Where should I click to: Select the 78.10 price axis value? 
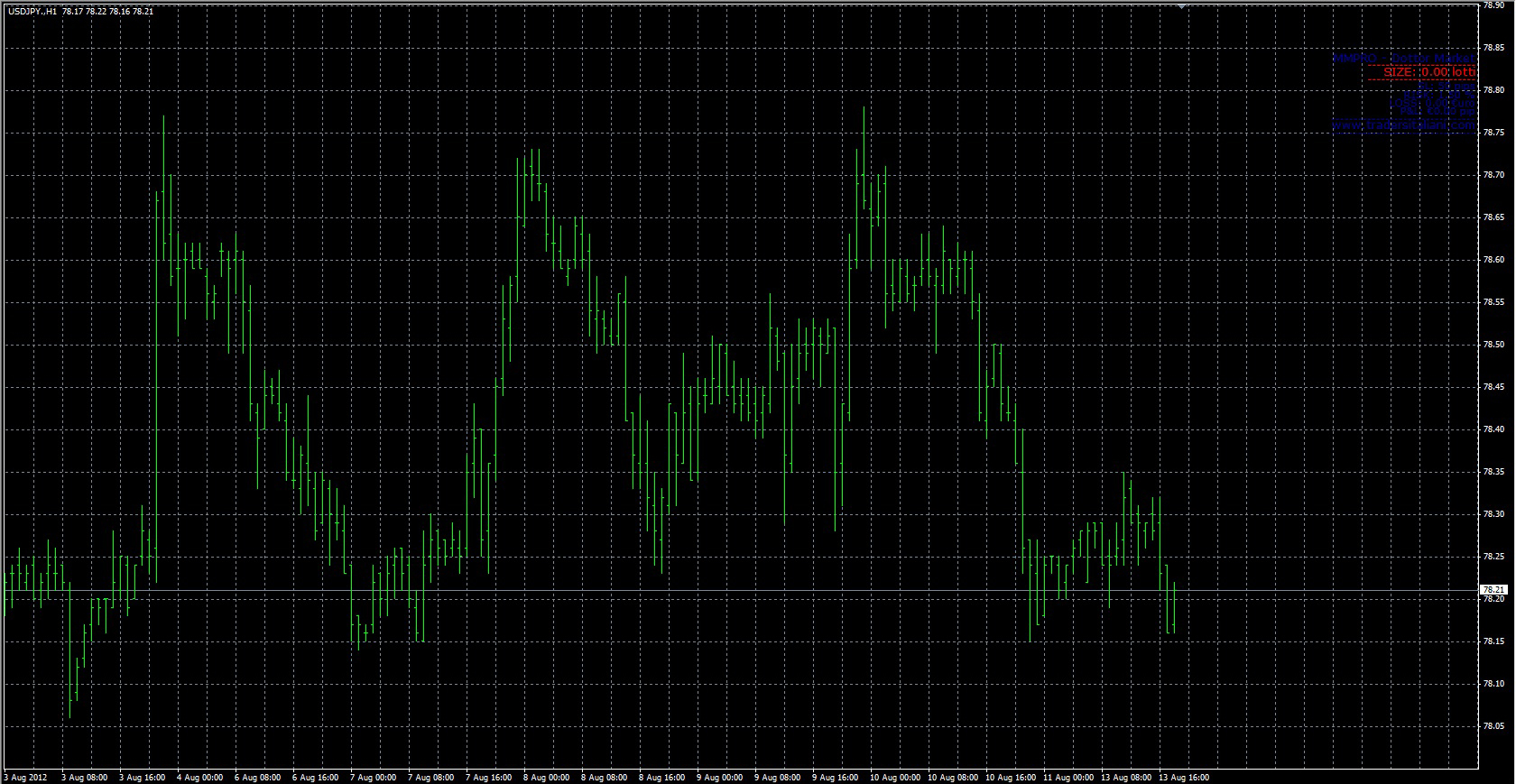coord(1493,684)
